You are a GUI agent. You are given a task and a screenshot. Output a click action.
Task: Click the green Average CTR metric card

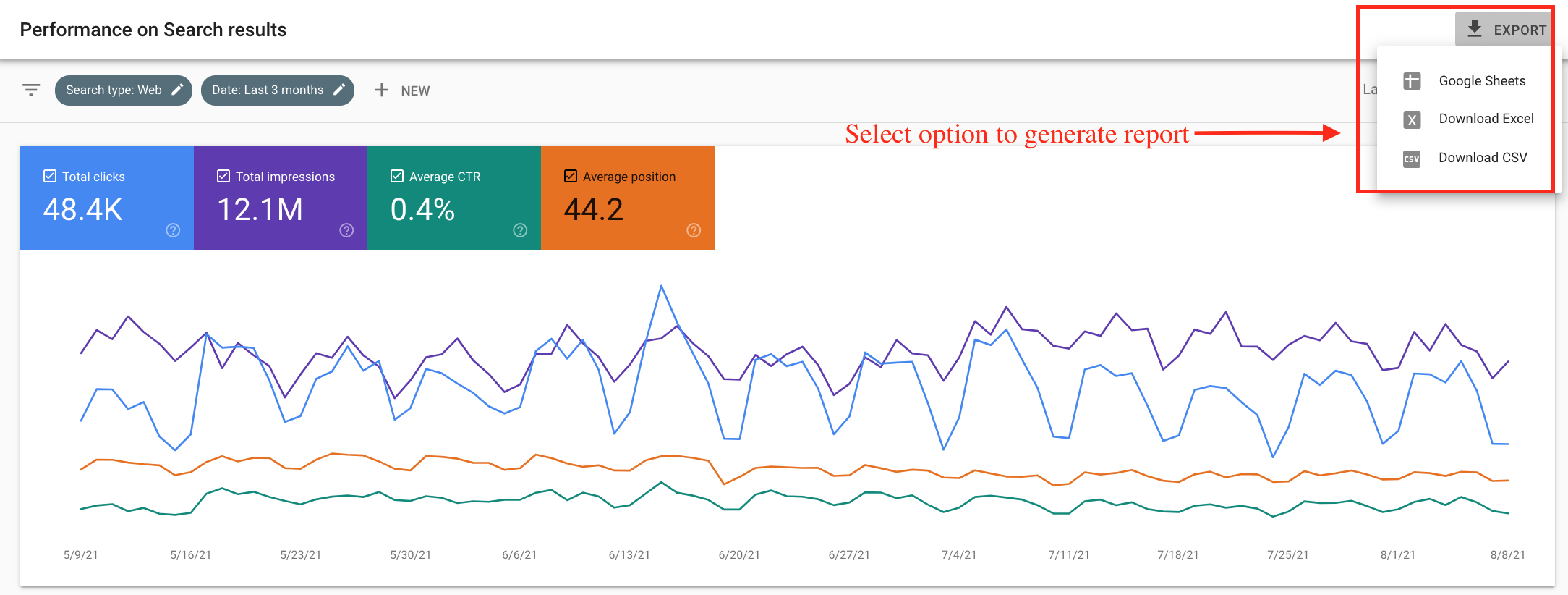(x=454, y=199)
